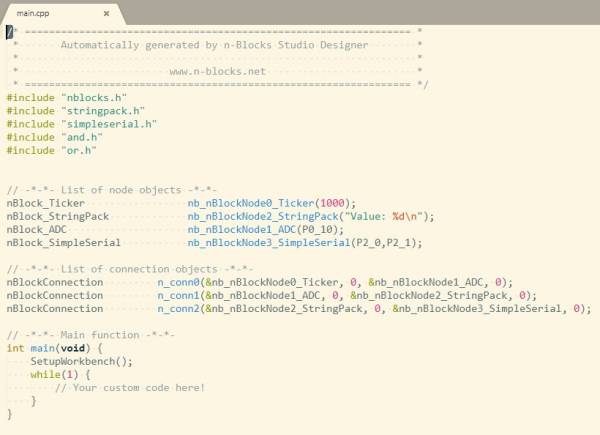Click the while(1) statement
The height and width of the screenshot is (435, 600).
pos(60,375)
